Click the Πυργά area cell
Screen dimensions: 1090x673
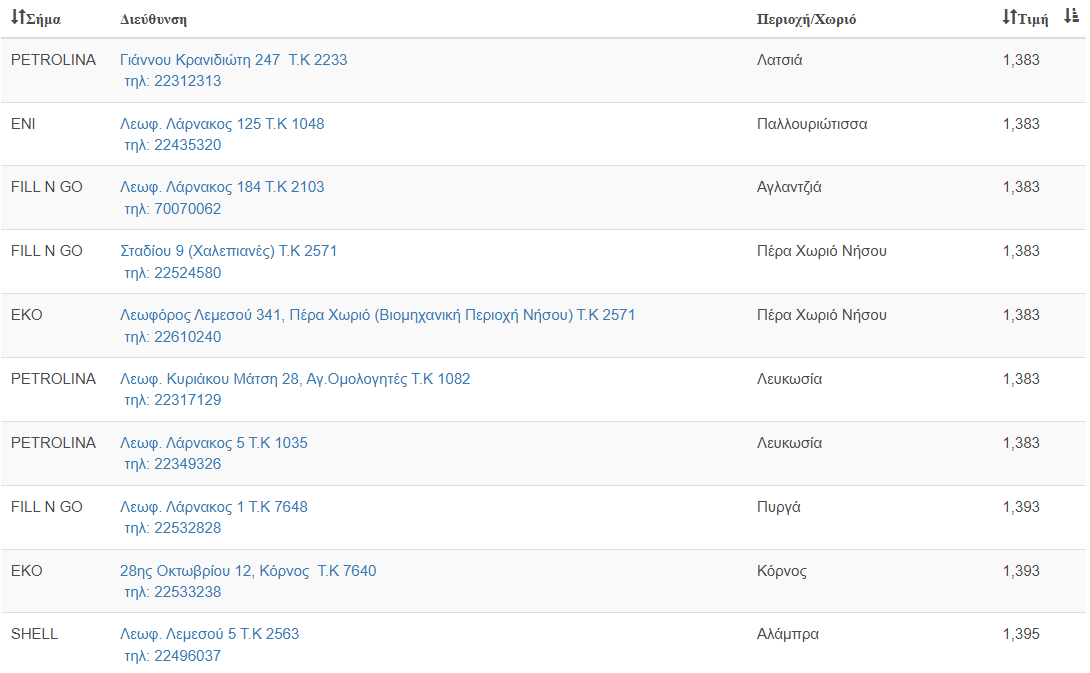pyautogui.click(x=779, y=507)
